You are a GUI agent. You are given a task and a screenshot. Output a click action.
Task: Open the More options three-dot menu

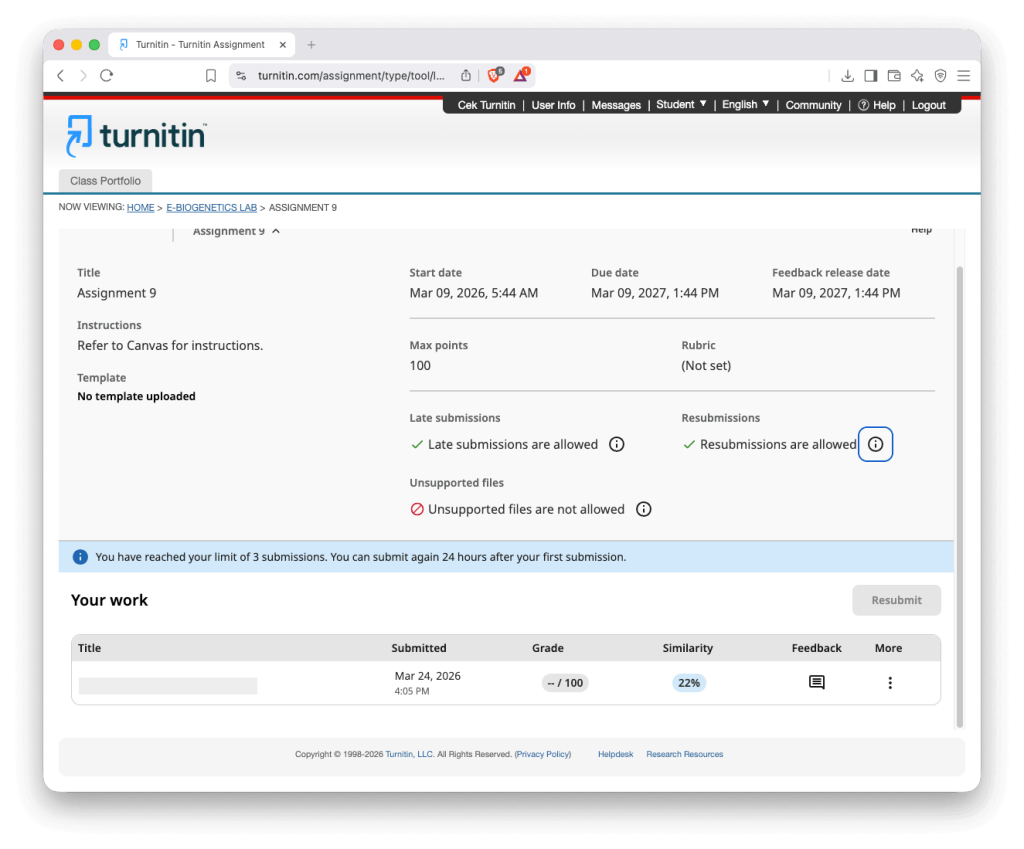click(889, 682)
